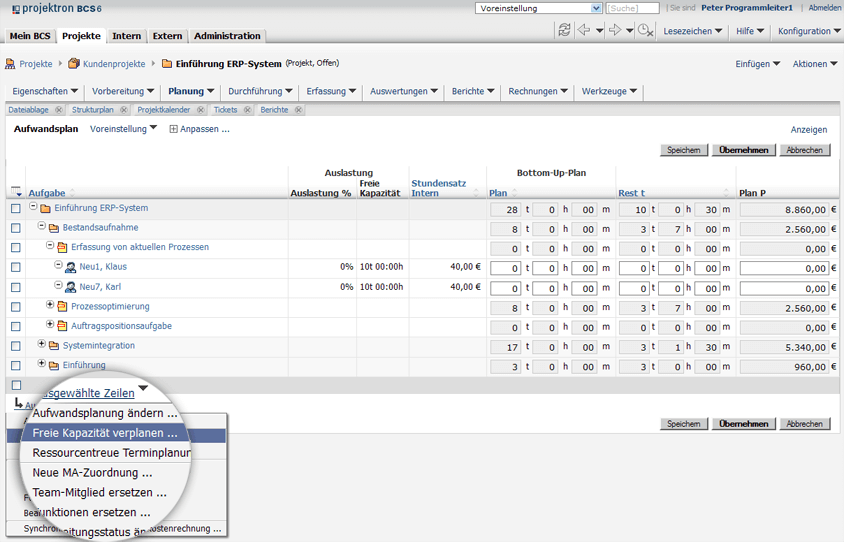
Task: Open the Auswertungen menu
Action: tap(404, 91)
